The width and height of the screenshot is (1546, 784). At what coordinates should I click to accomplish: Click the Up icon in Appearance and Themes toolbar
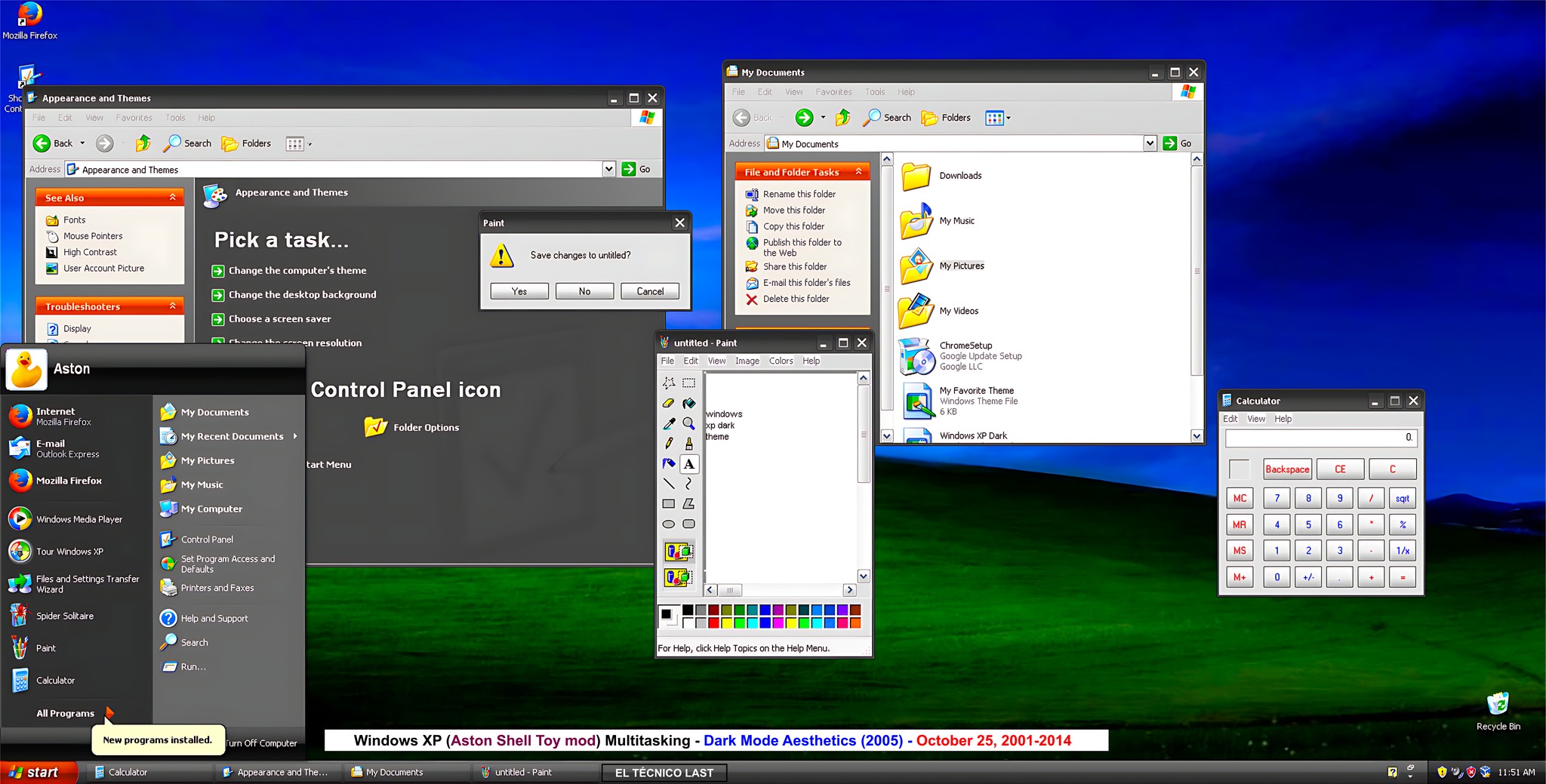coord(143,143)
